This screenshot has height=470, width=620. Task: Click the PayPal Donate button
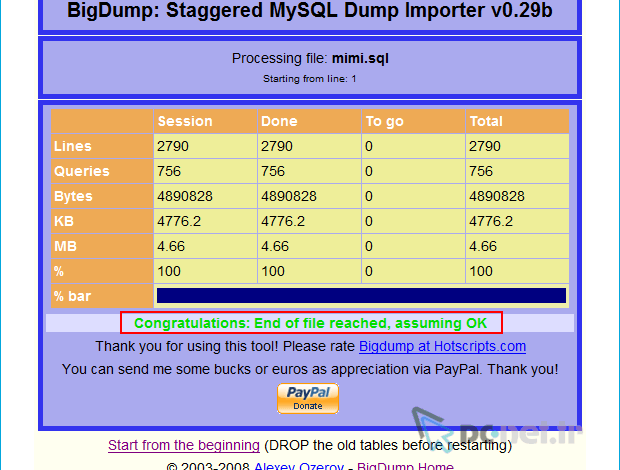coord(308,398)
